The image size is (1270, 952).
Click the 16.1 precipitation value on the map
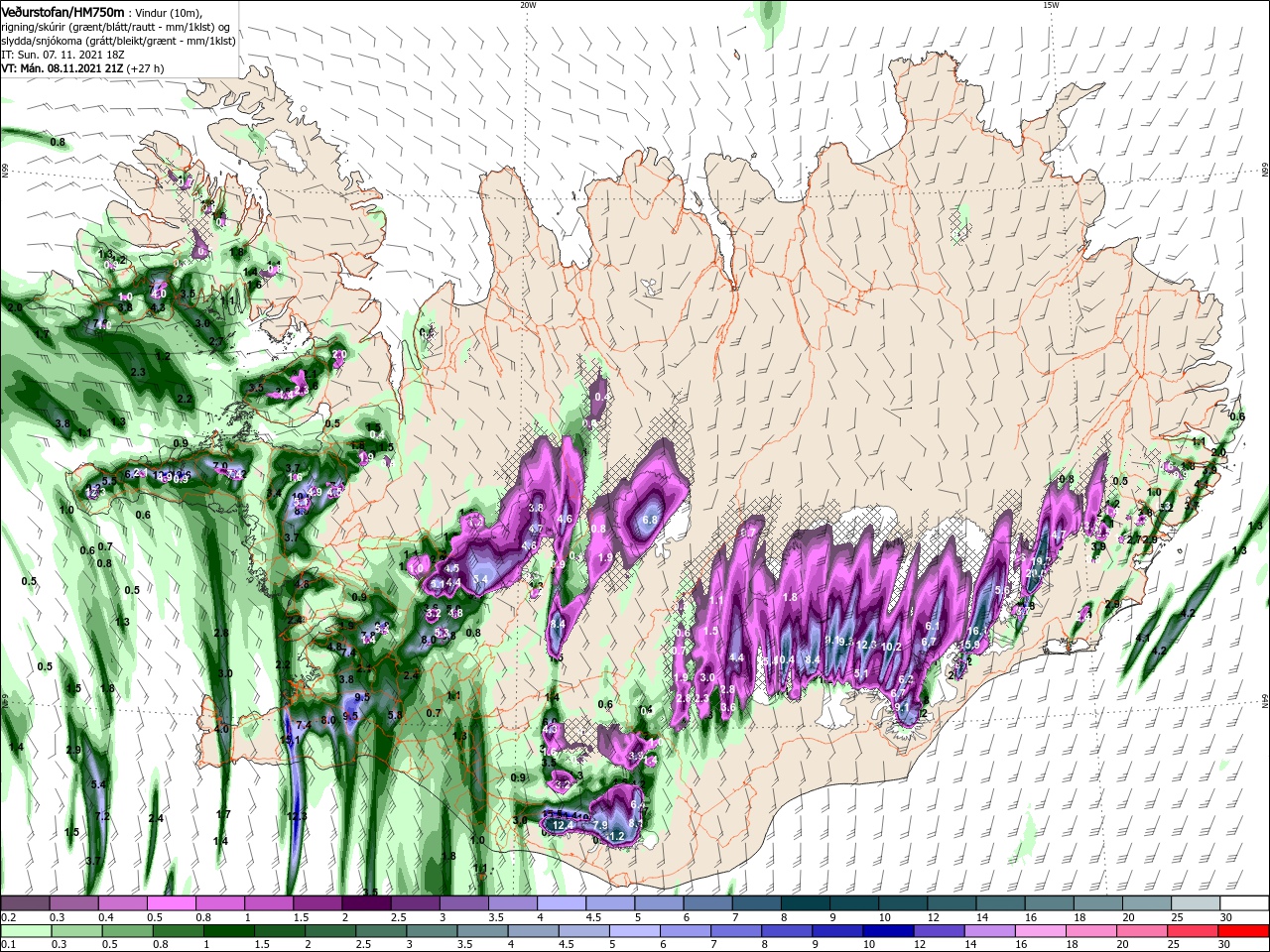click(x=978, y=631)
